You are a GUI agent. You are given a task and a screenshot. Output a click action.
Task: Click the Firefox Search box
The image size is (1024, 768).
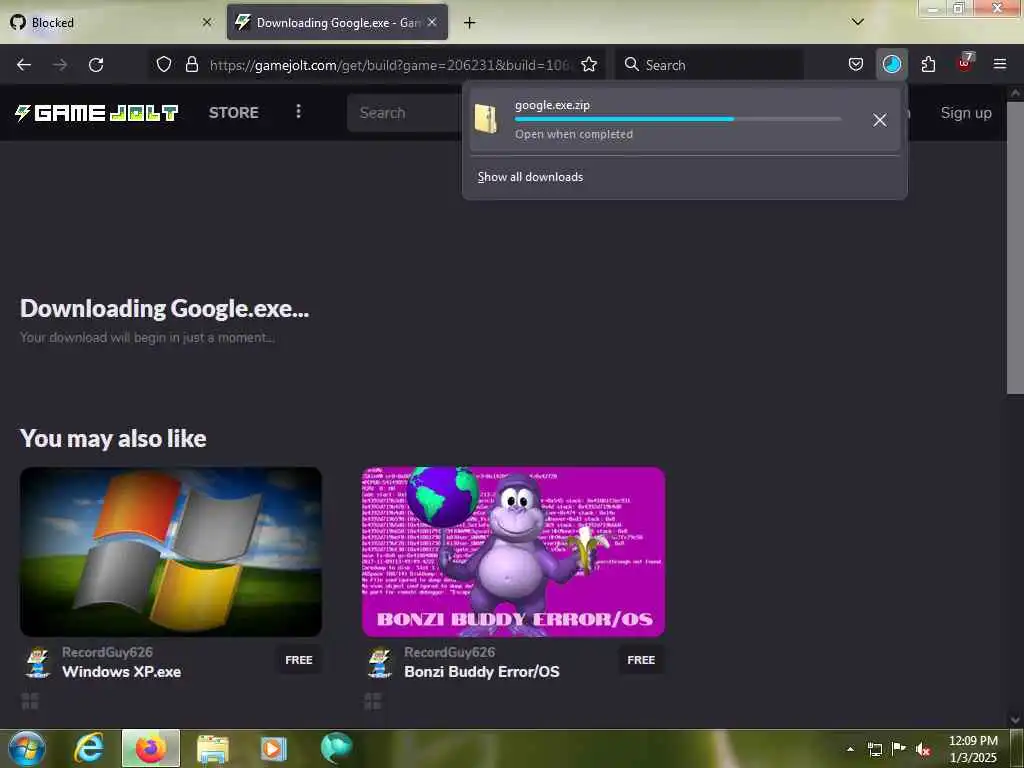pyautogui.click(x=709, y=65)
